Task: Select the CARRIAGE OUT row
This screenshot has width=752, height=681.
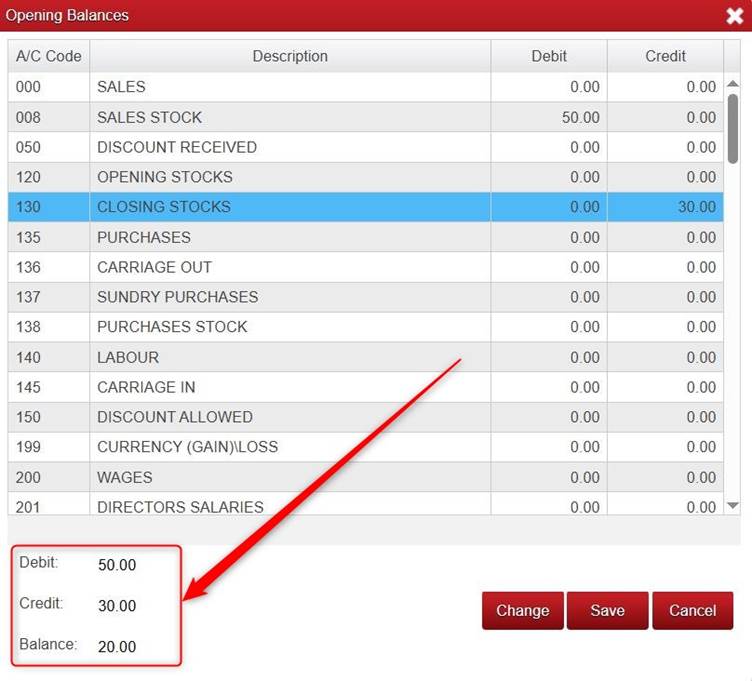Action: pos(365,267)
